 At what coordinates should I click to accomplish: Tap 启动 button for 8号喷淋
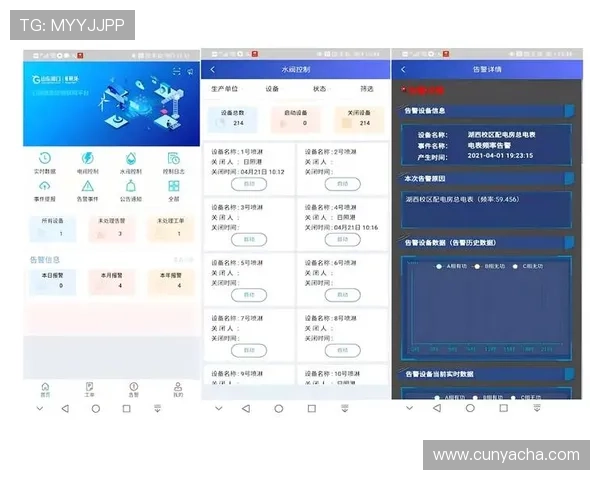[x=342, y=351]
